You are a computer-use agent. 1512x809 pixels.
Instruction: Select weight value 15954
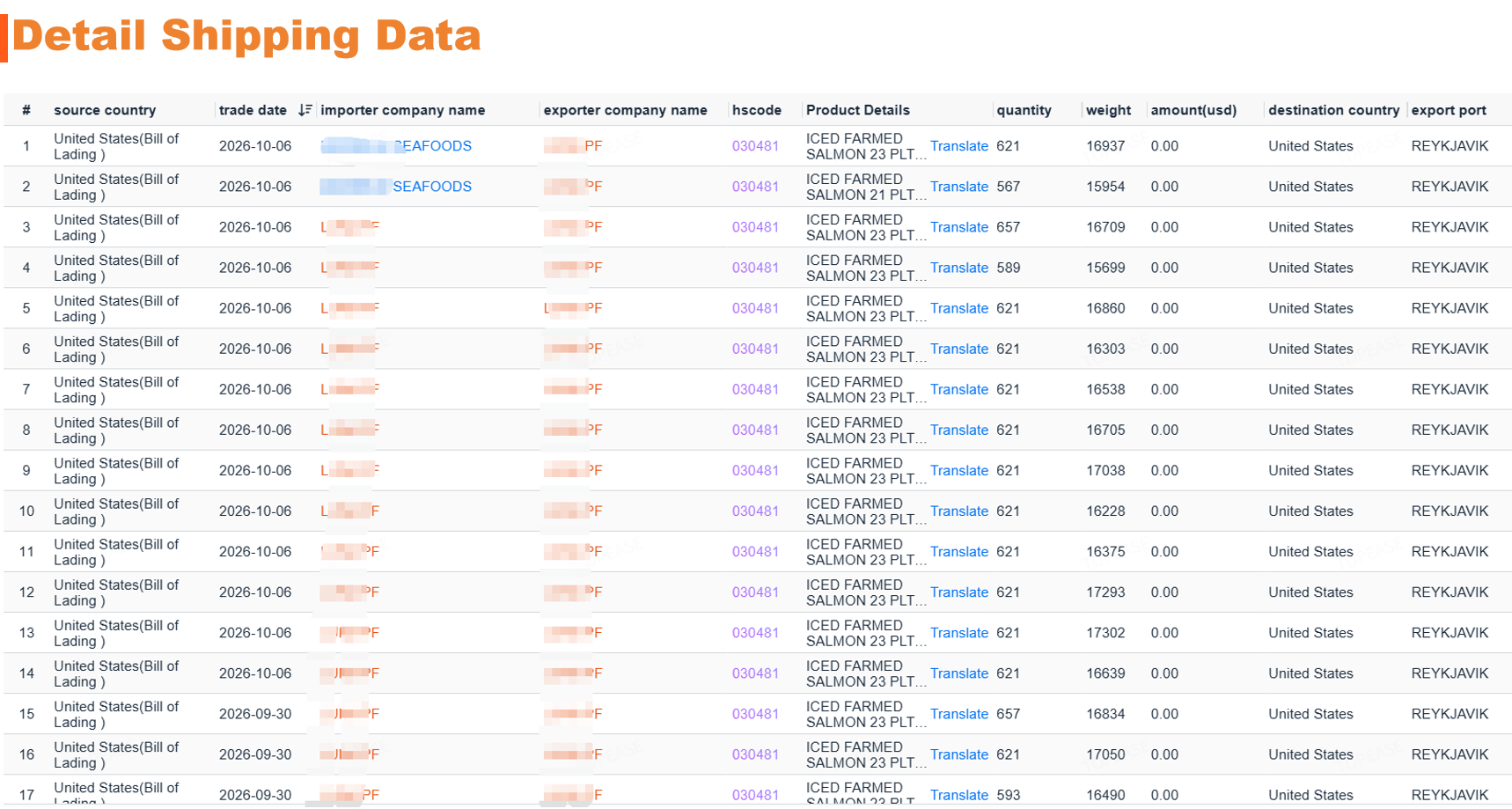pos(1105,187)
